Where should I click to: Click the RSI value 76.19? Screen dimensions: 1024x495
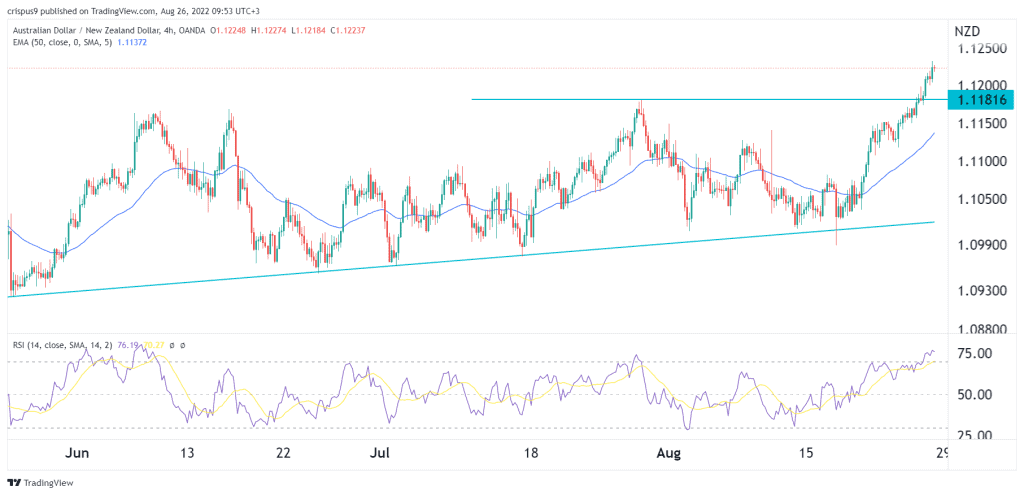(x=127, y=344)
